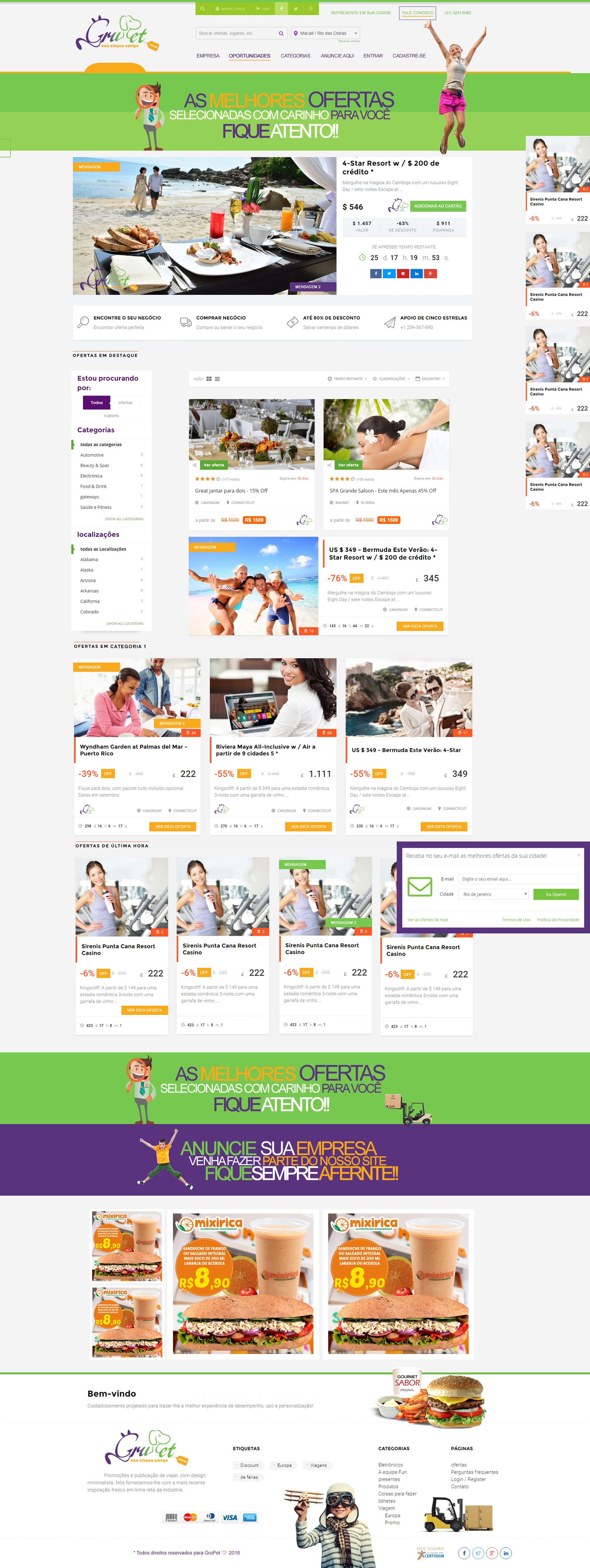Select the Beauty & Spas category
This screenshot has width=590, height=1568.
coord(95,466)
